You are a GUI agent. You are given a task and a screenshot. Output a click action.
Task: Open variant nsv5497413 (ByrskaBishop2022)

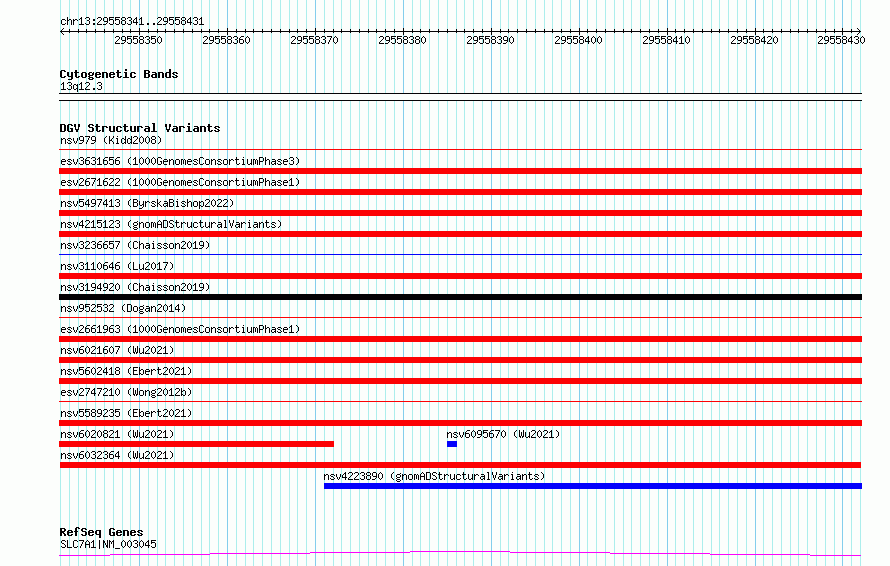pyautogui.click(x=147, y=203)
